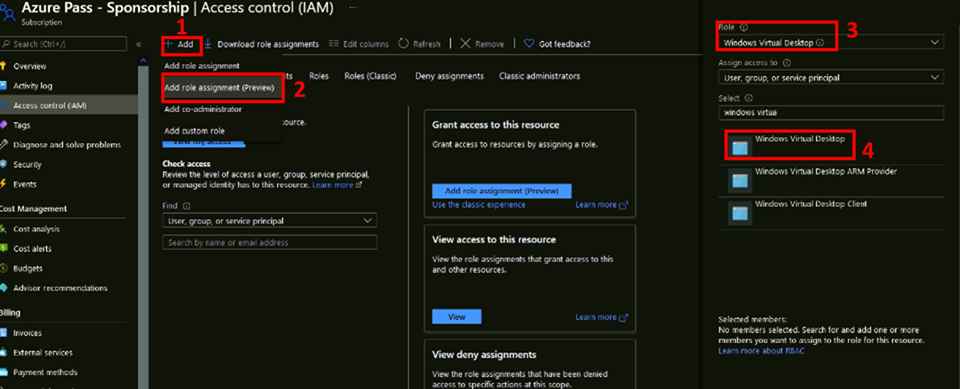Open the Overview sidebar item icon
The height and width of the screenshot is (389, 960).
tap(3, 66)
